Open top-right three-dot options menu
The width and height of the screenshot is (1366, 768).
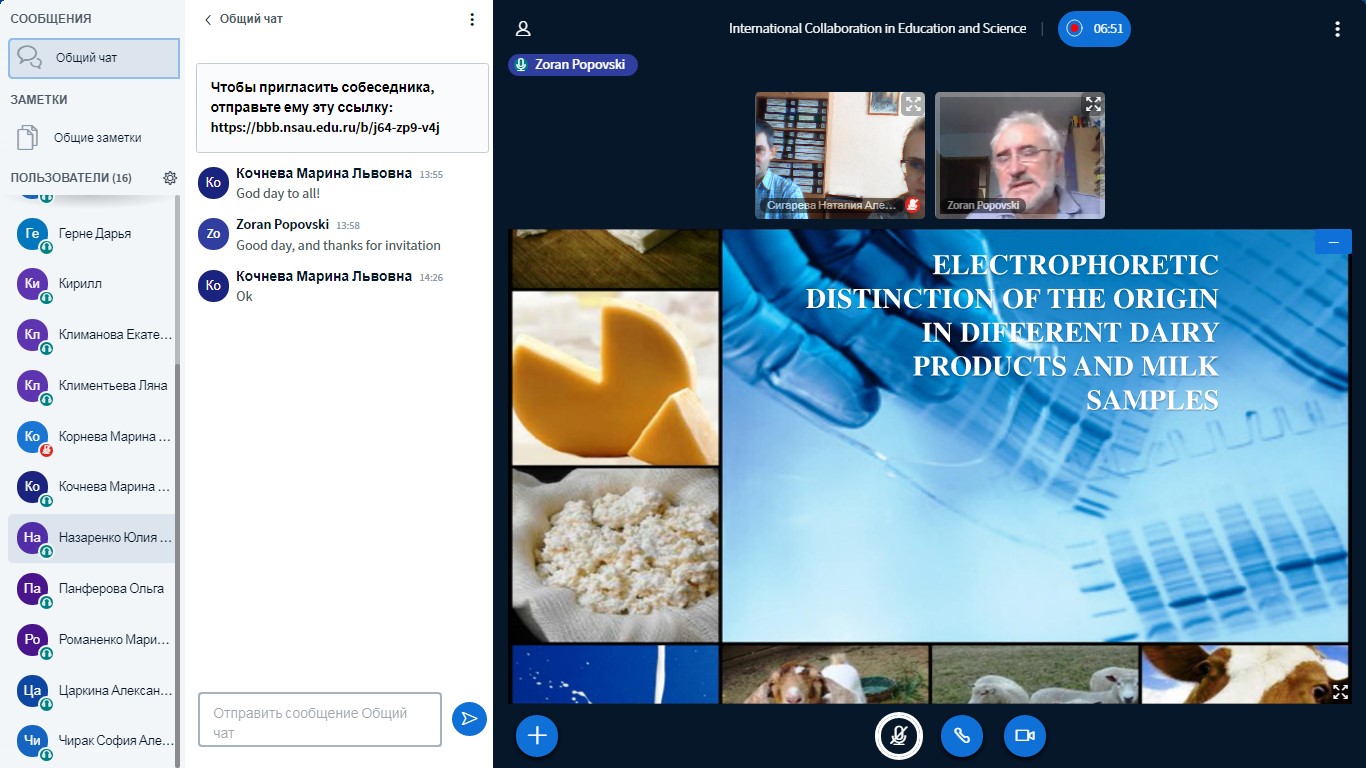[1337, 29]
